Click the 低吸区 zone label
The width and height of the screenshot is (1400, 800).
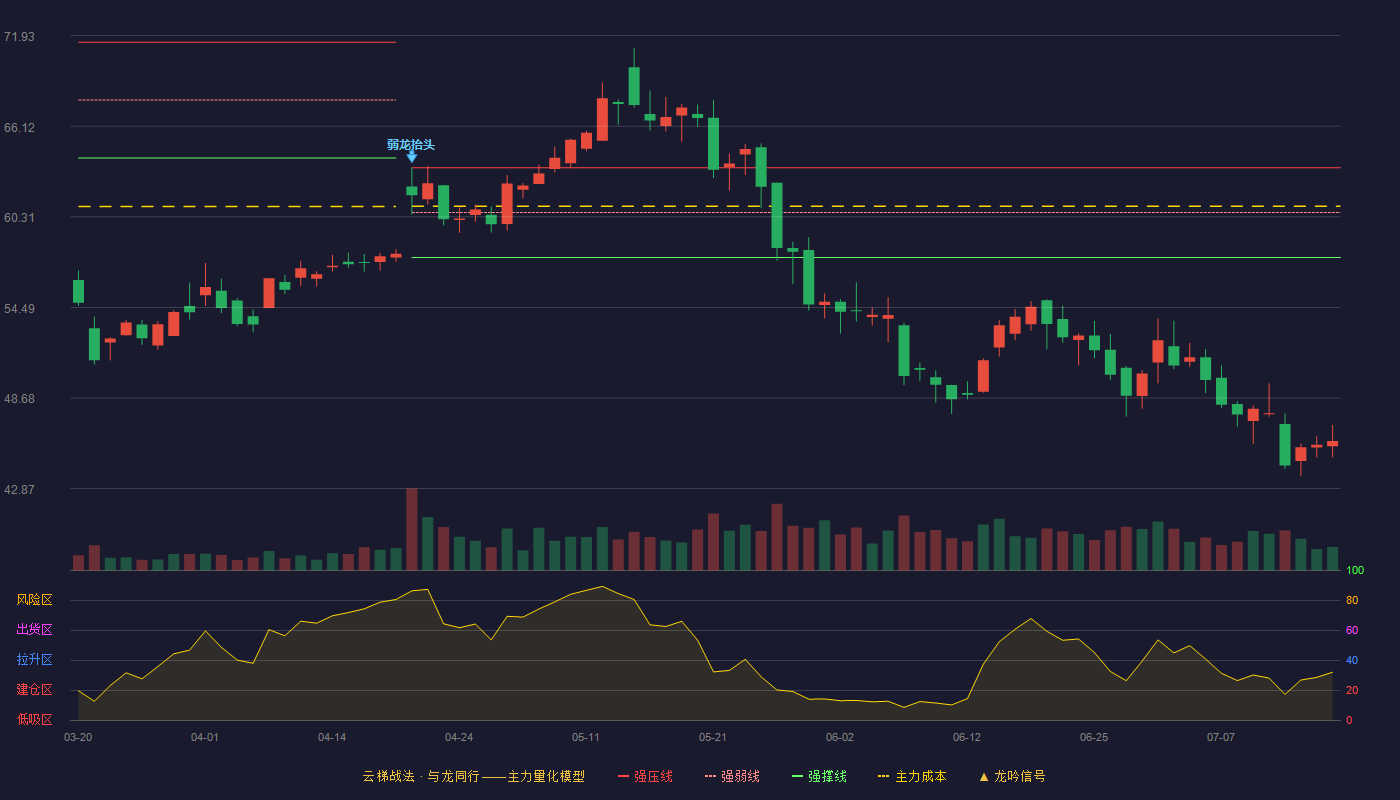pos(34,719)
